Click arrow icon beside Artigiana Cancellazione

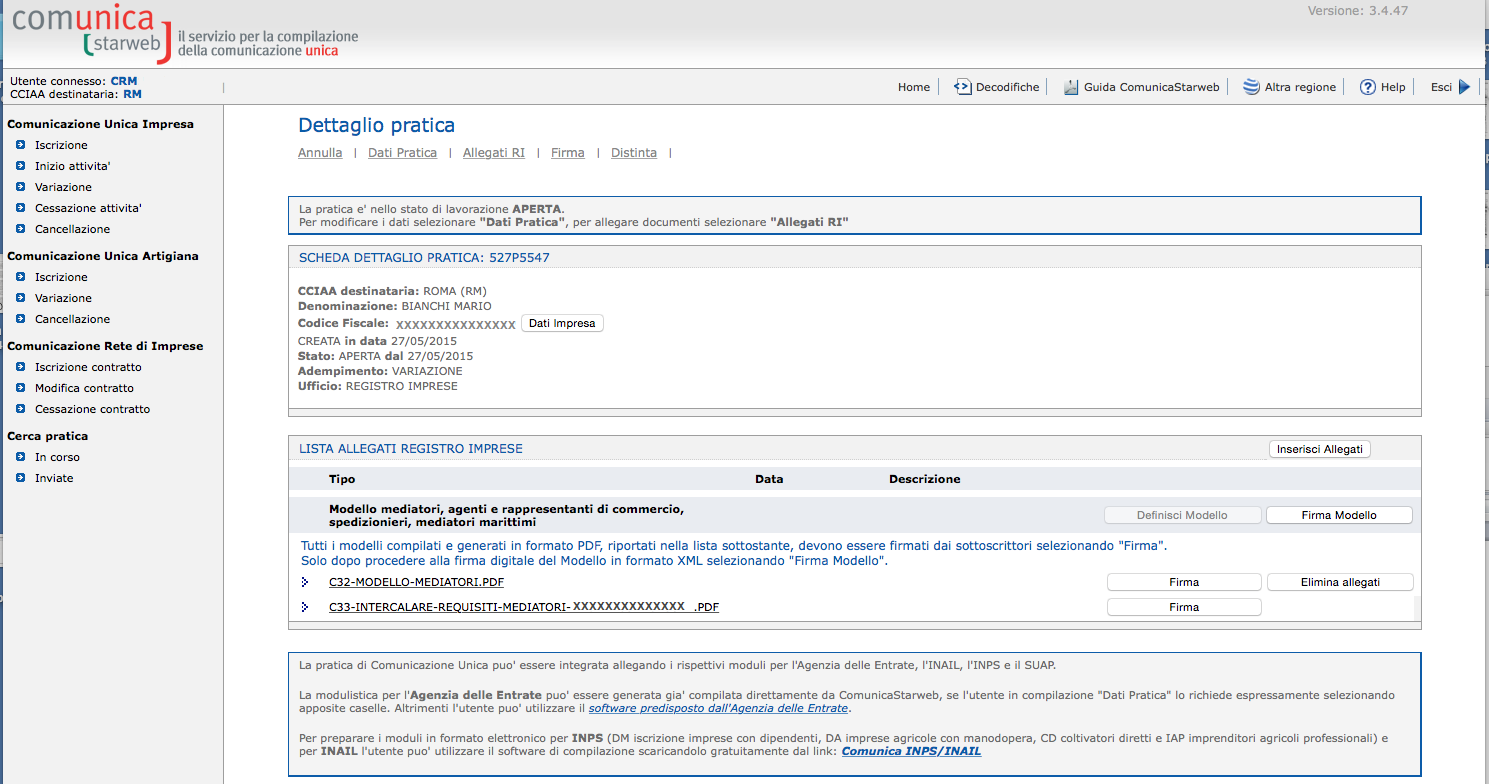pyautogui.click(x=20, y=319)
